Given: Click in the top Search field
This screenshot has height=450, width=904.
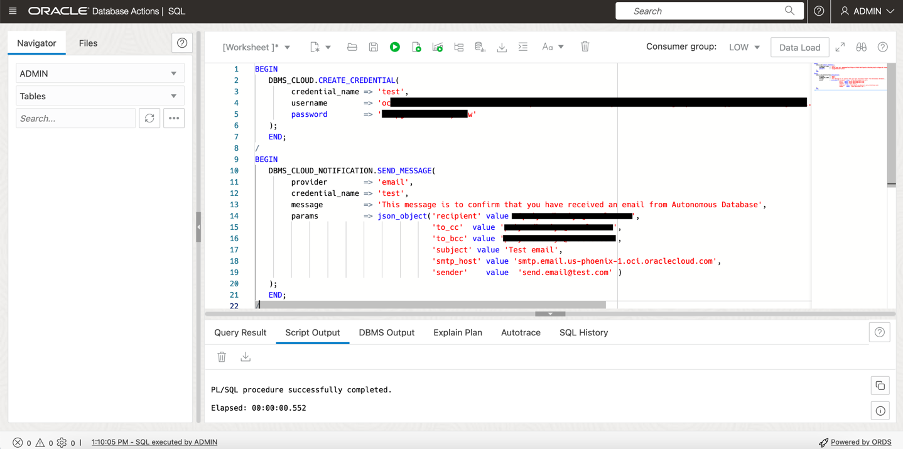Looking at the screenshot, I should (709, 11).
